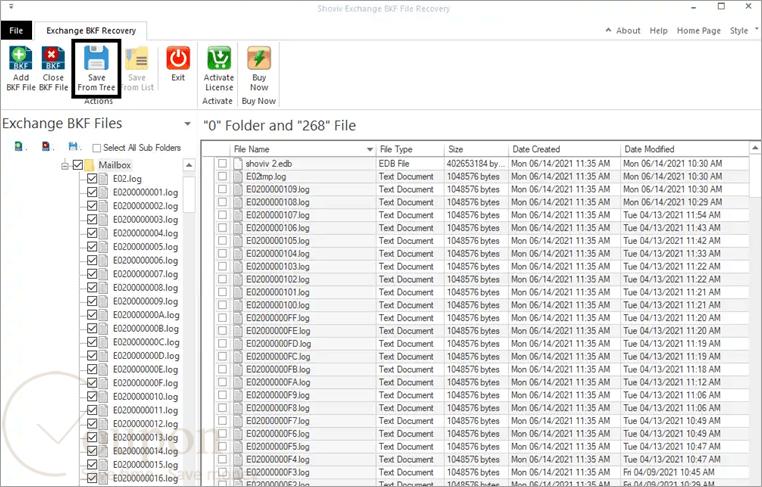Click the Save From List icon
Image resolution: width=762 pixels, height=487 pixels.
(x=137, y=58)
